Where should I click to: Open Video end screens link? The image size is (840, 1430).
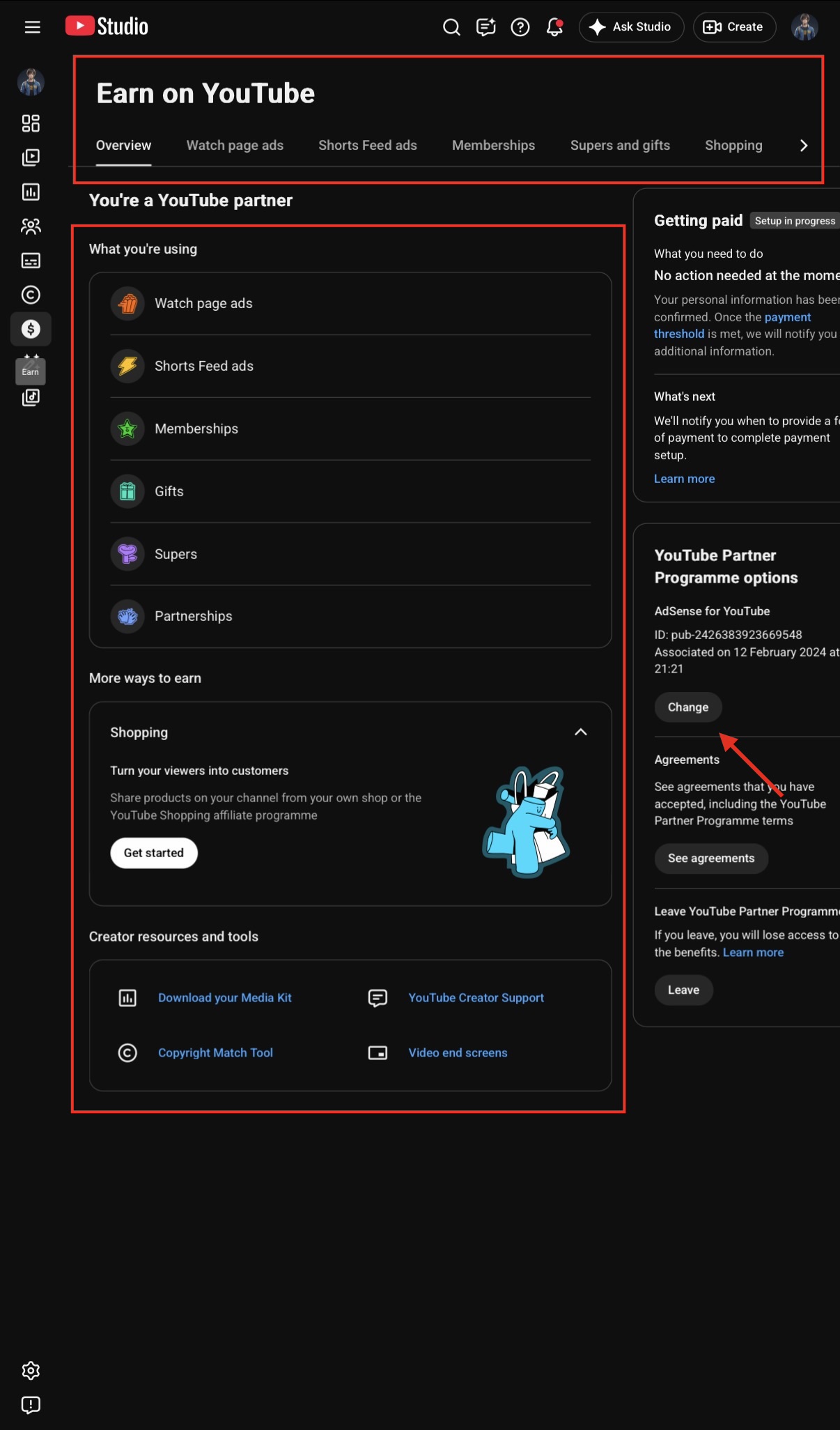click(x=458, y=1053)
